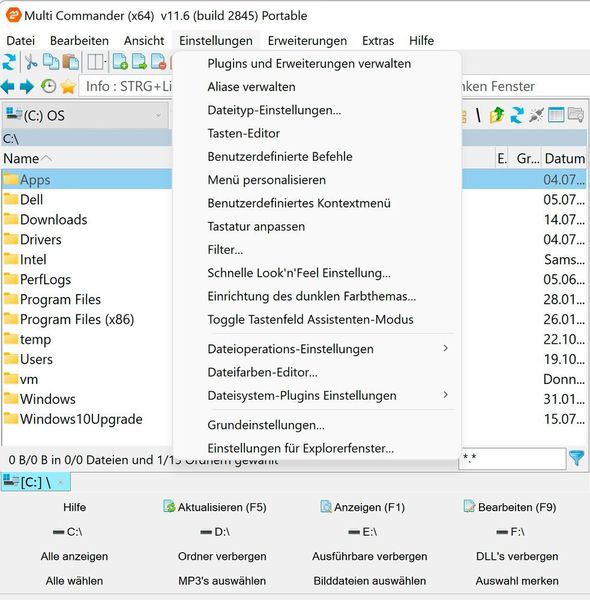This screenshot has width=590, height=600.
Task: Click the go up folder icon
Action: pos(497,115)
